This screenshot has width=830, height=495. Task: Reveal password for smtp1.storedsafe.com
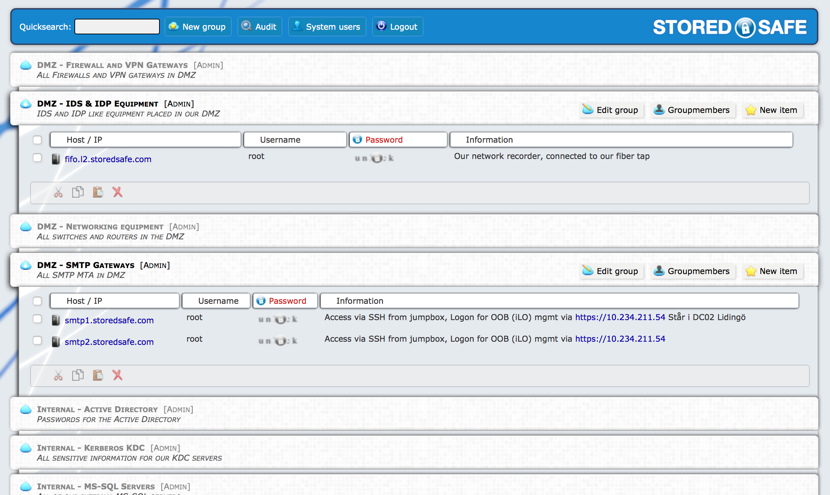pyautogui.click(x=278, y=319)
